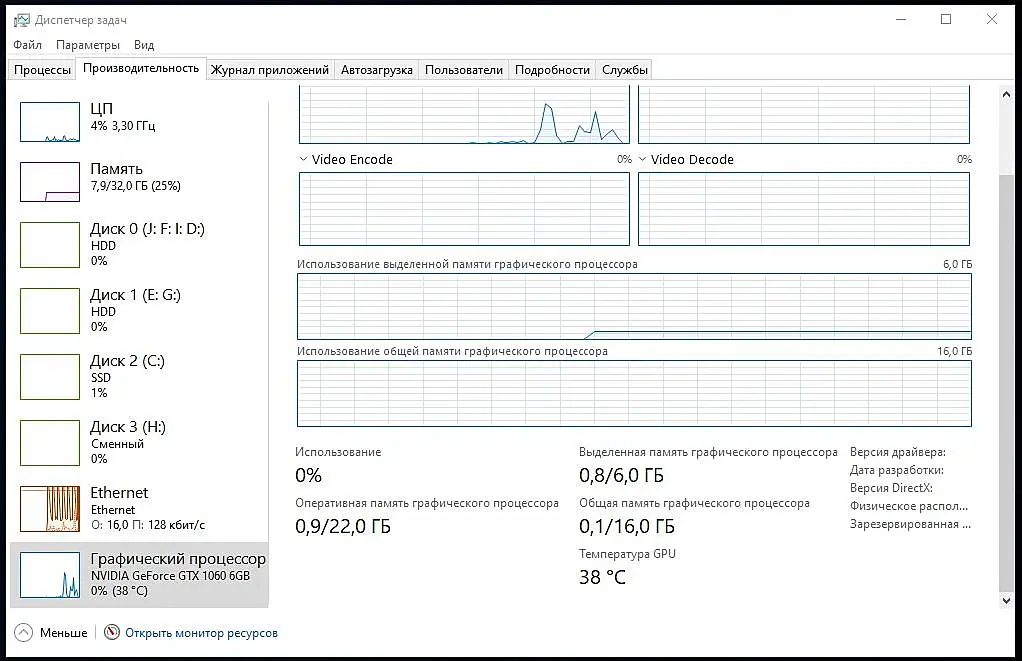Click the scrollbar down arrow

point(1006,600)
